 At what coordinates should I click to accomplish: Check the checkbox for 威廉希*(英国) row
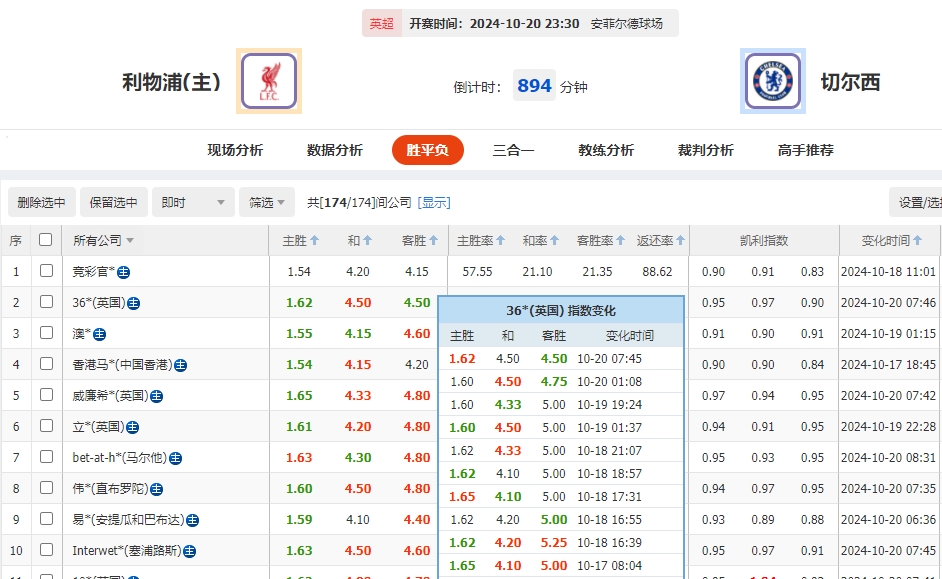(46, 395)
